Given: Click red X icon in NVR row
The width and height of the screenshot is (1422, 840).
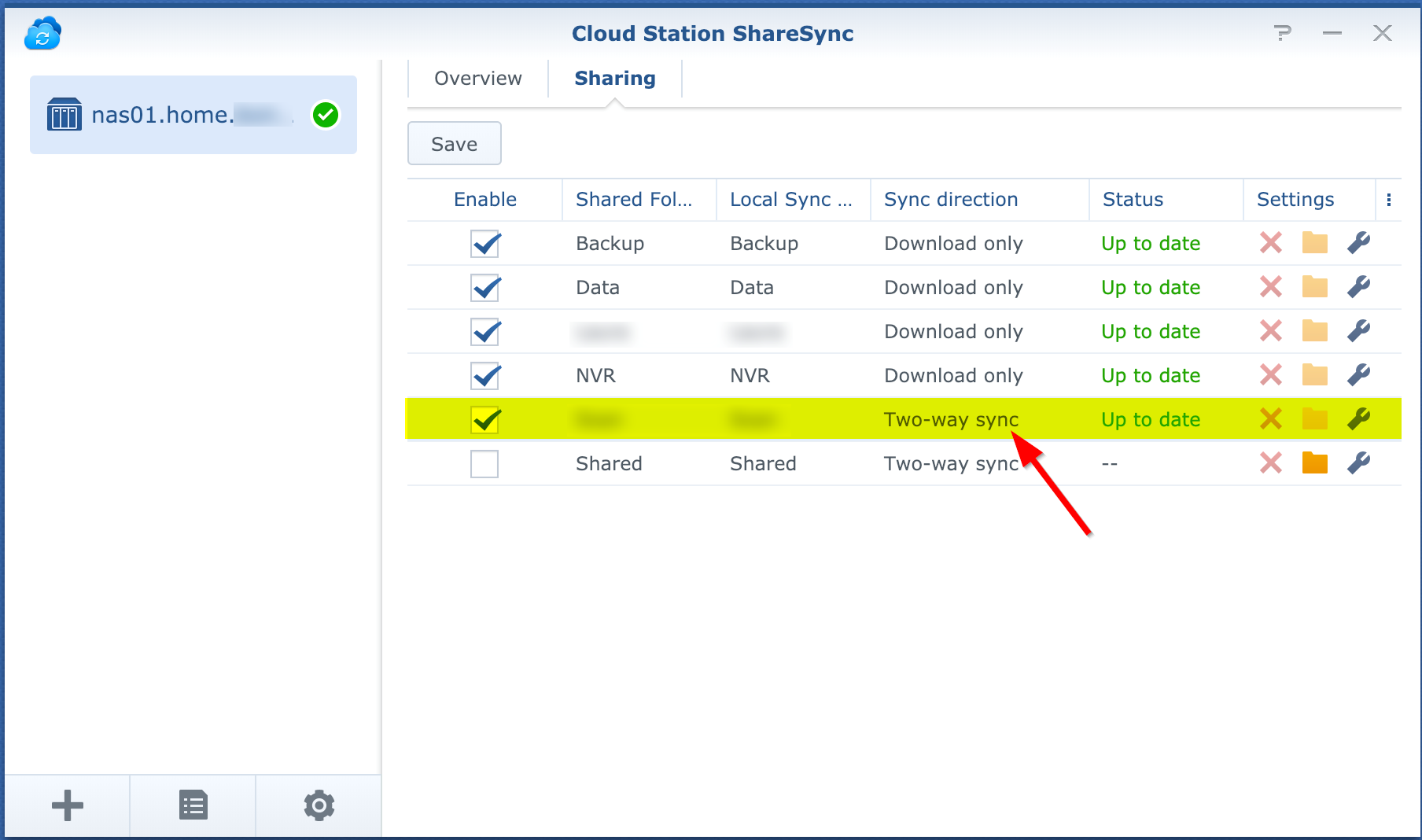Looking at the screenshot, I should coord(1271,375).
